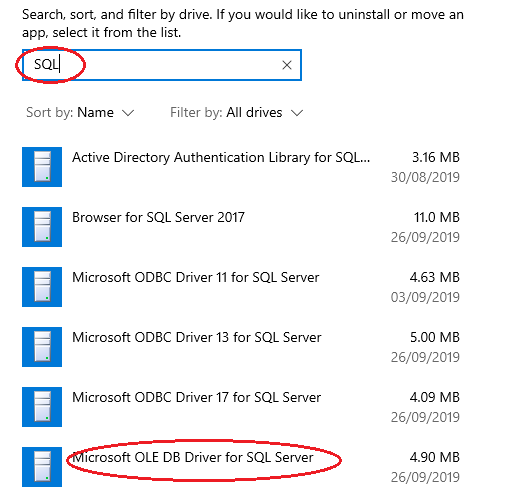
Task: Clear the search box with the X
Action: pyautogui.click(x=287, y=65)
